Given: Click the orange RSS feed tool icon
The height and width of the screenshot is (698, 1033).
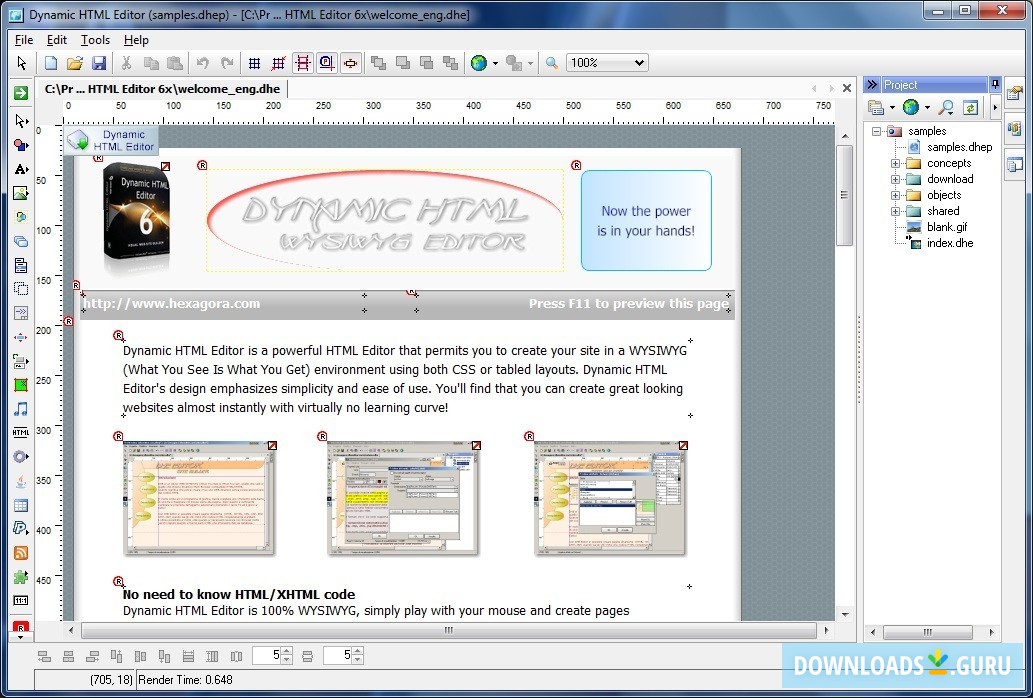Looking at the screenshot, I should pyautogui.click(x=21, y=552).
